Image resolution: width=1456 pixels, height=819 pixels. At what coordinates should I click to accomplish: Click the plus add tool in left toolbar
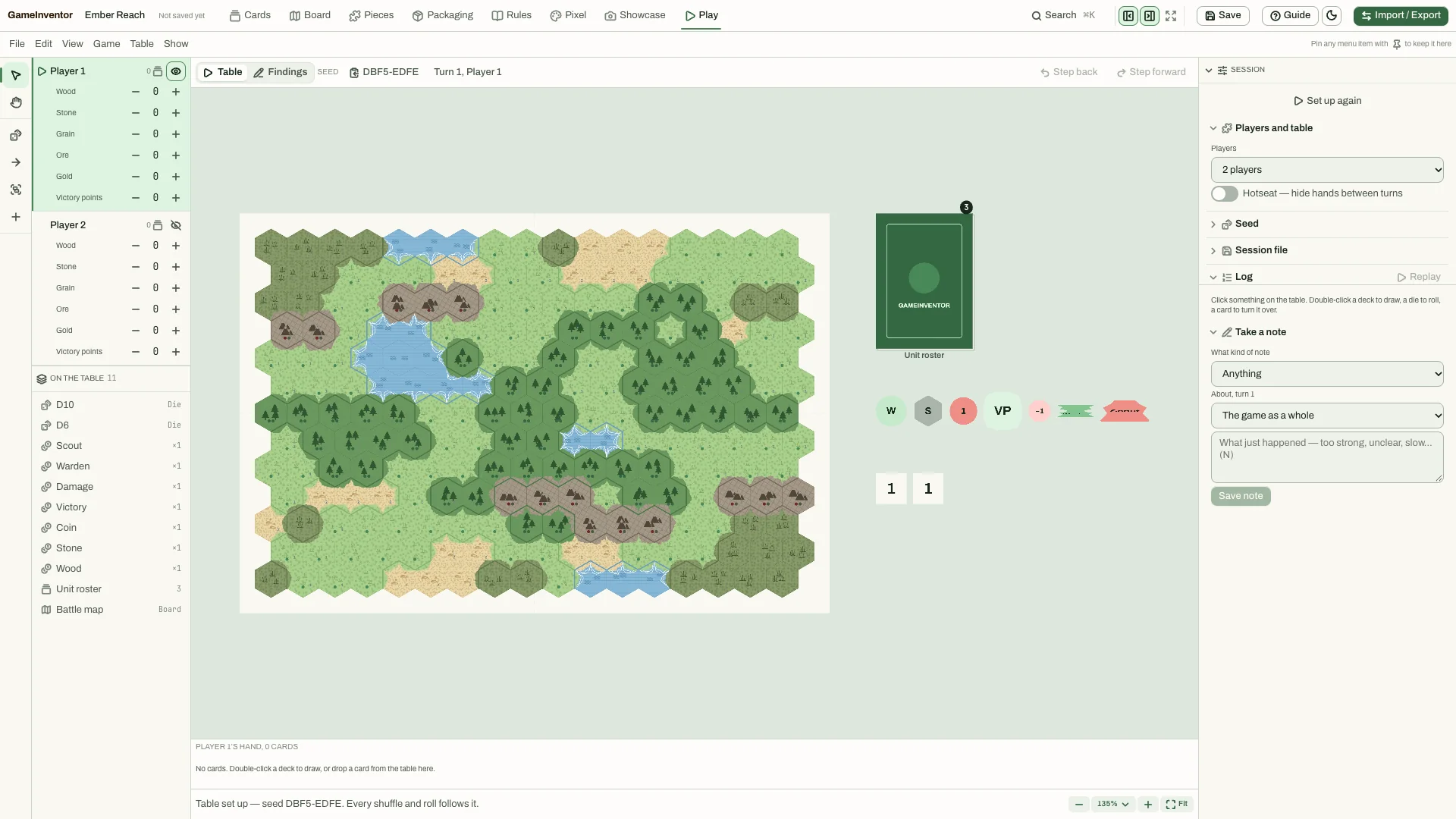pyautogui.click(x=16, y=217)
